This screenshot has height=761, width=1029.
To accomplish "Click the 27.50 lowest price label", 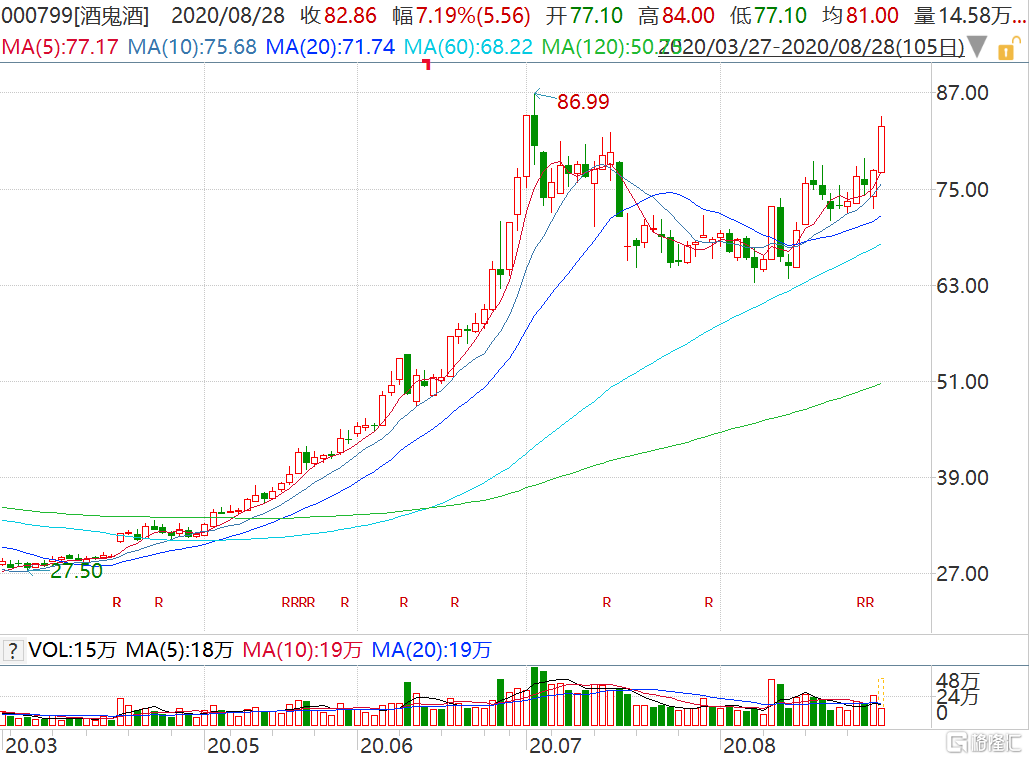I will [76, 571].
